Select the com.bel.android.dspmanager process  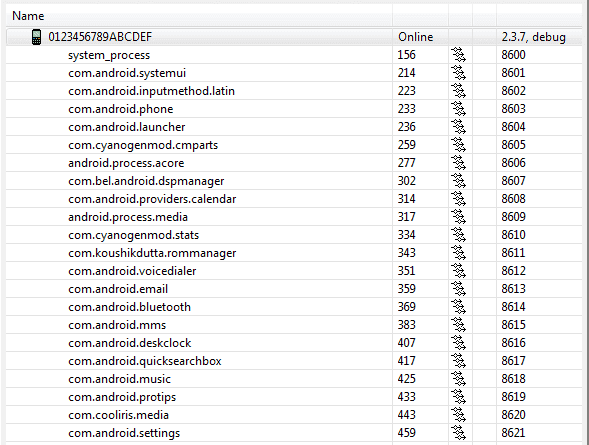tap(146, 181)
